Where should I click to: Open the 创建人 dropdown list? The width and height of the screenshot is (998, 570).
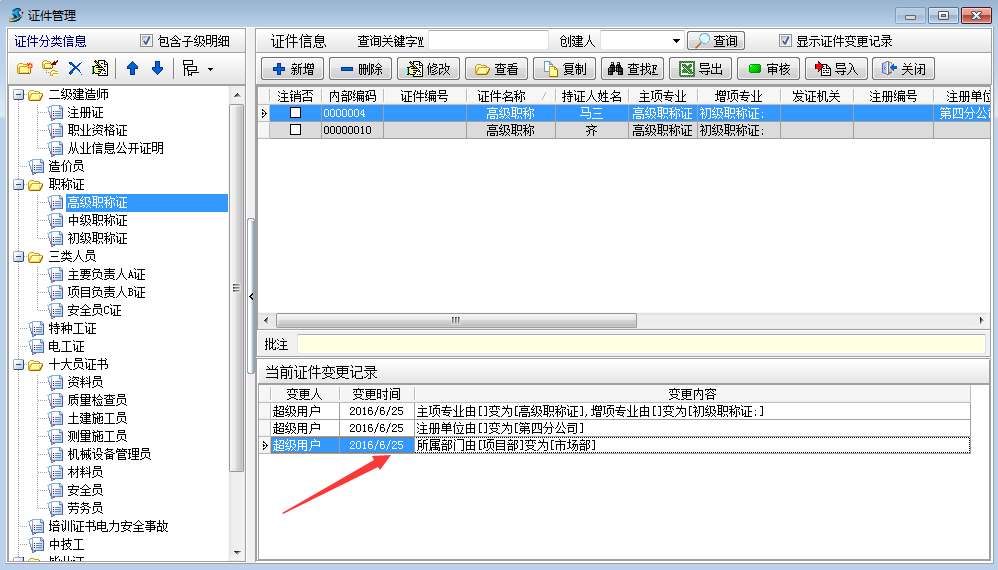pyautogui.click(x=676, y=41)
